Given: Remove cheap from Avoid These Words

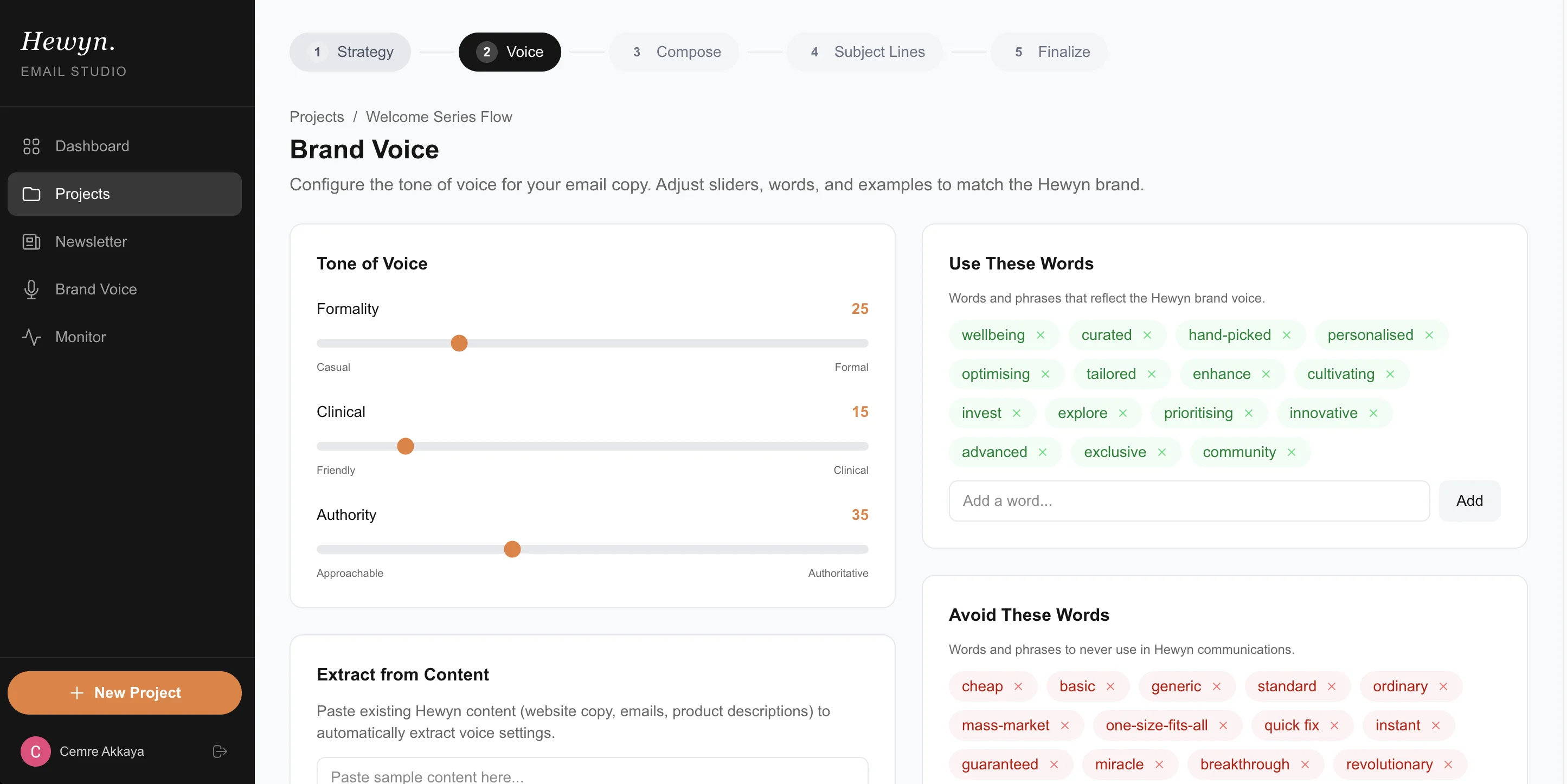Looking at the screenshot, I should point(1019,687).
